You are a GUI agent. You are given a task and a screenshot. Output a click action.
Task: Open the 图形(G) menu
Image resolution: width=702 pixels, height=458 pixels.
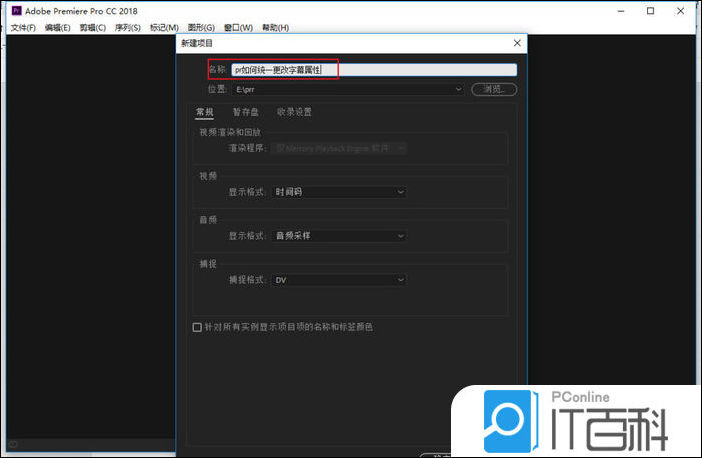point(201,28)
